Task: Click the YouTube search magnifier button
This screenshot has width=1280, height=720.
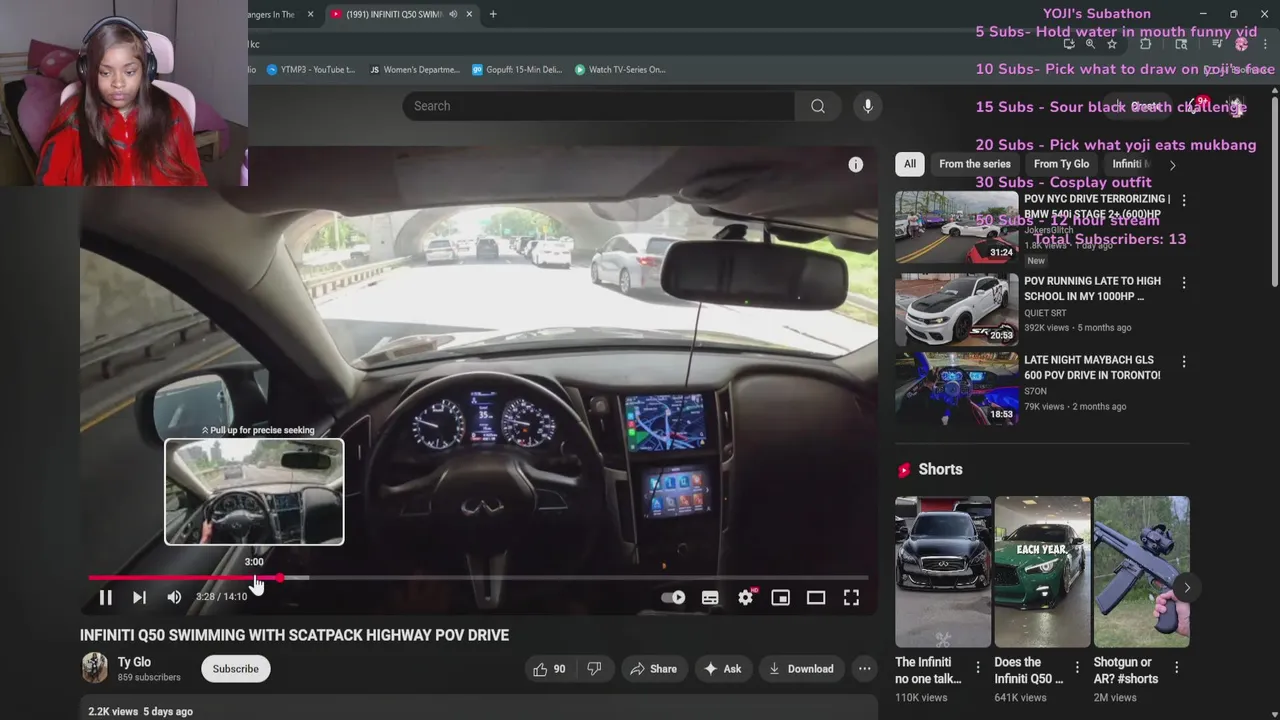Action: [x=818, y=106]
